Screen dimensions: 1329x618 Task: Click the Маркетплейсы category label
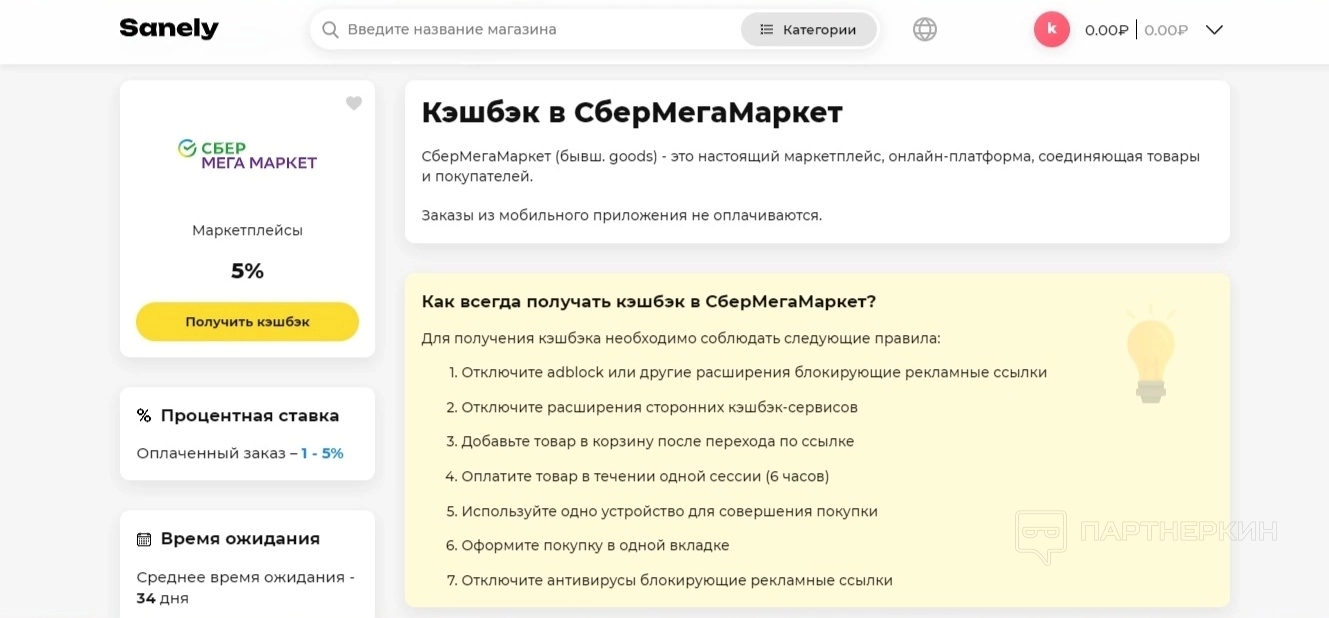(247, 230)
